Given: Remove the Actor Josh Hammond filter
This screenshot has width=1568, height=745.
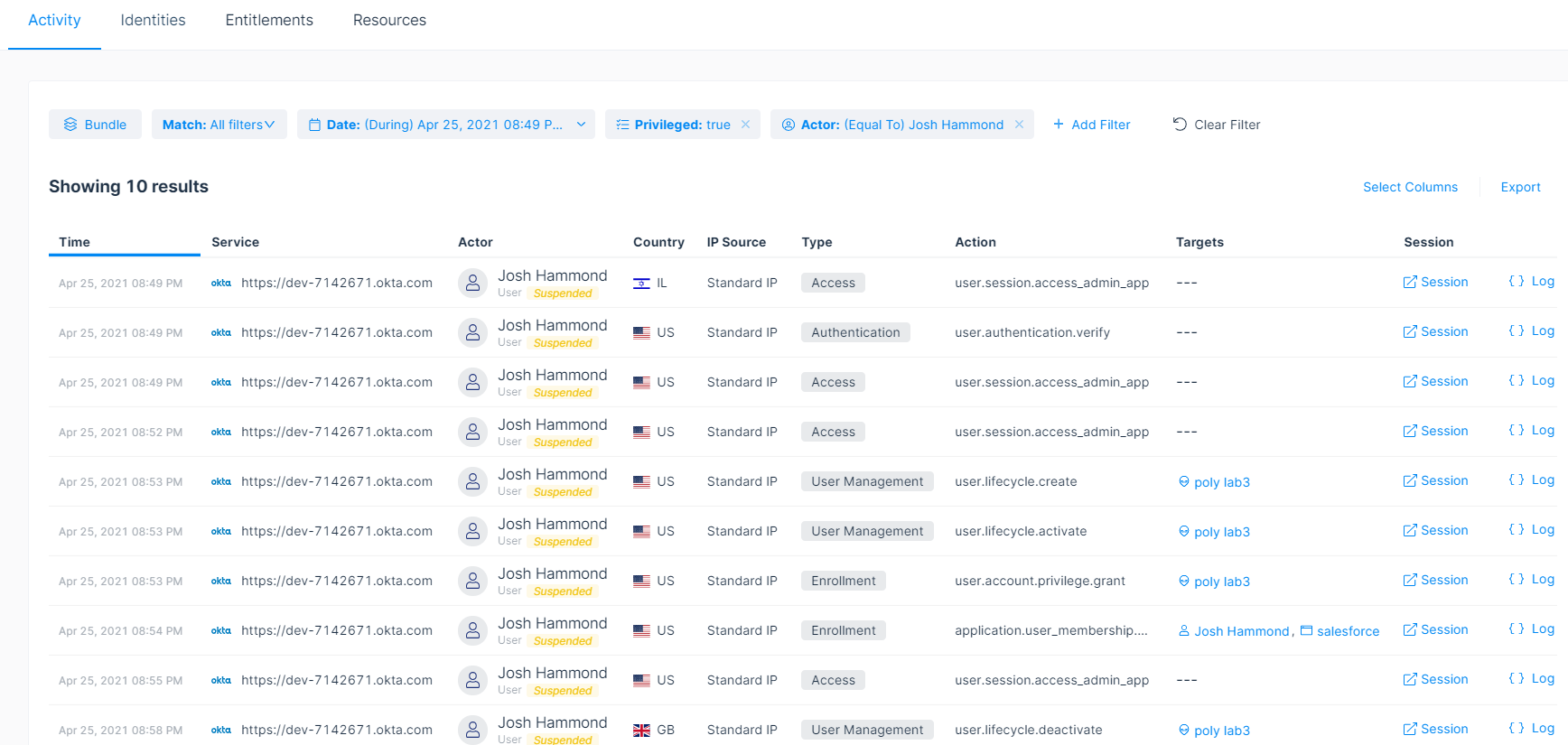Looking at the screenshot, I should pos(1019,125).
